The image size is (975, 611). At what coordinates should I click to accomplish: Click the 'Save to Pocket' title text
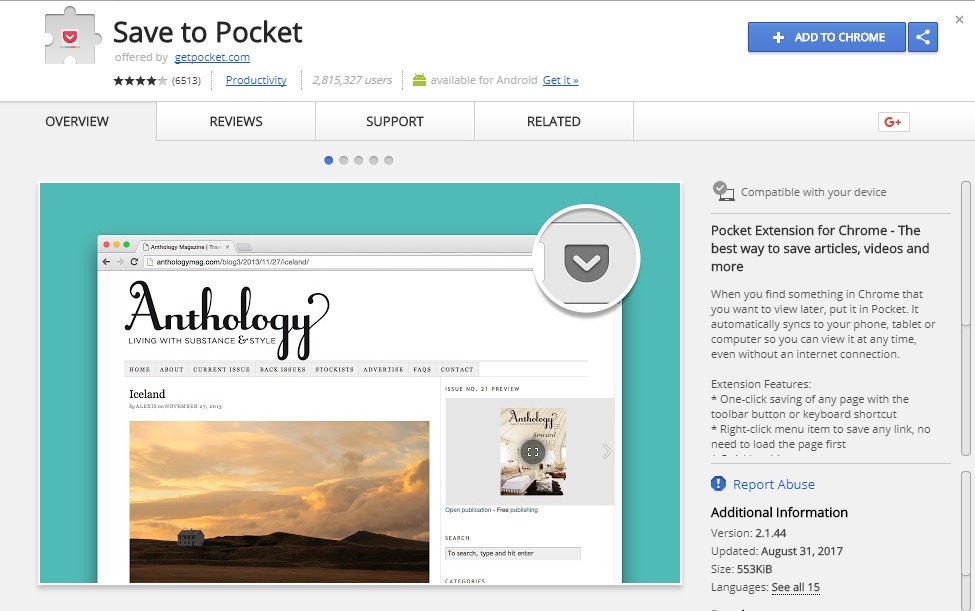pyautogui.click(x=208, y=32)
